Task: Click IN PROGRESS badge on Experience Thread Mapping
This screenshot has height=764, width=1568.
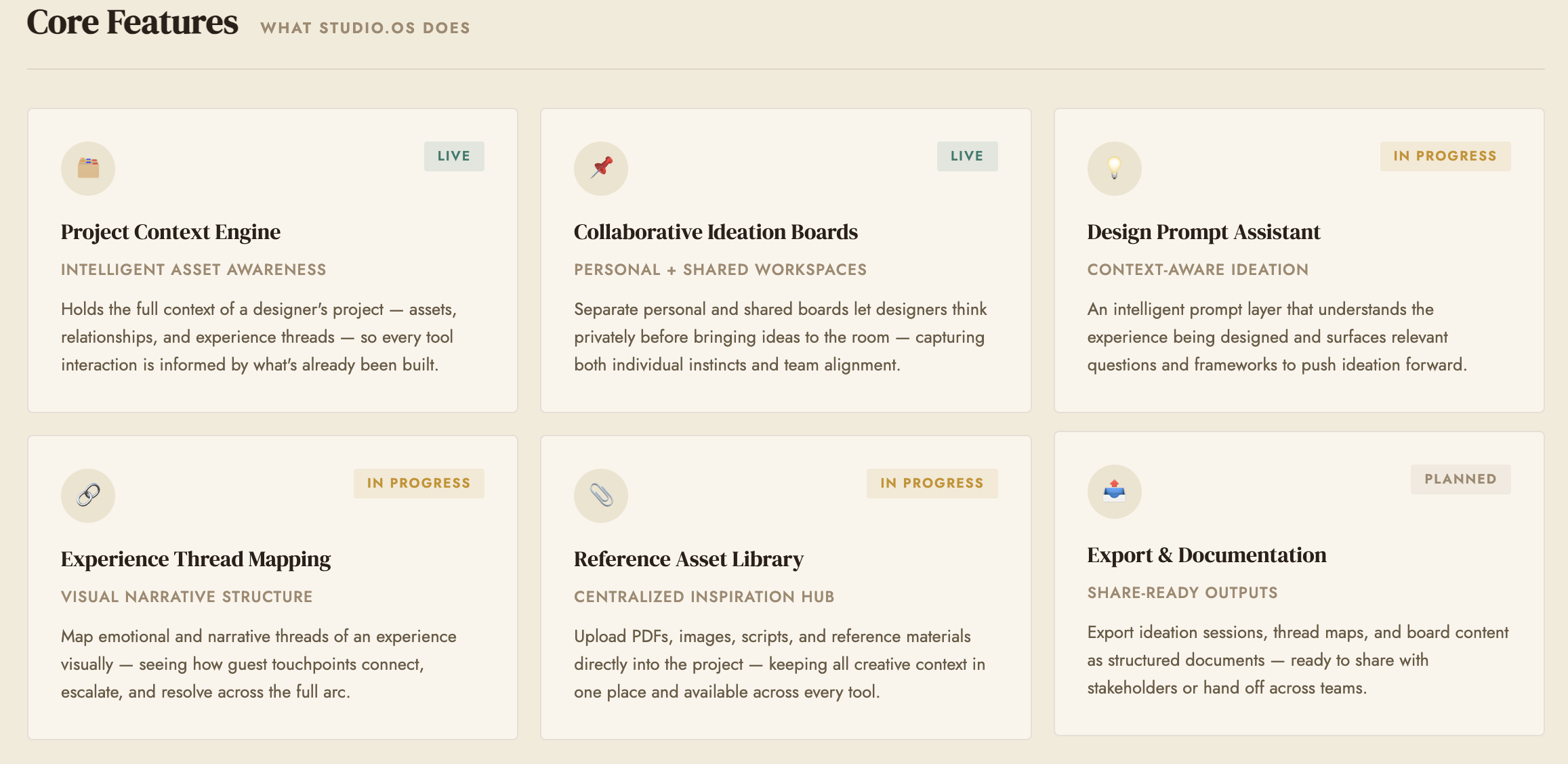Action: pos(418,483)
